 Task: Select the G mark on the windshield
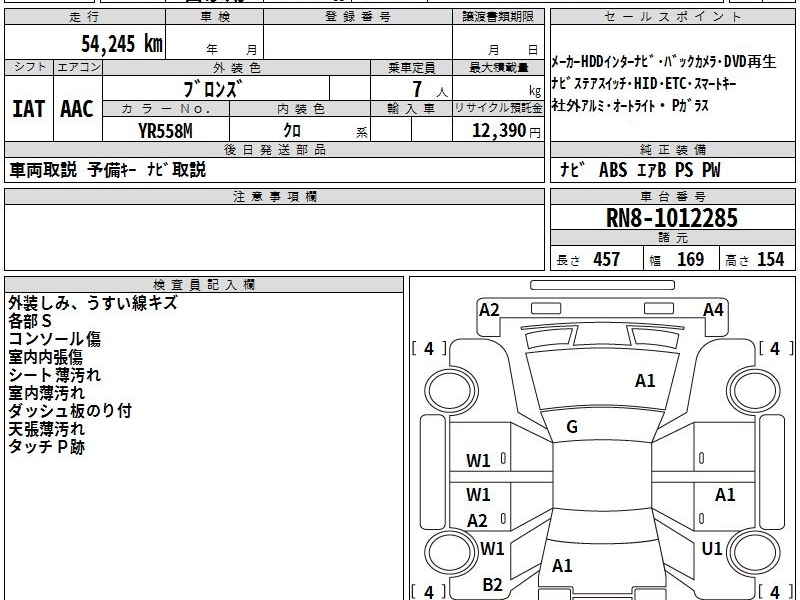pyautogui.click(x=572, y=427)
